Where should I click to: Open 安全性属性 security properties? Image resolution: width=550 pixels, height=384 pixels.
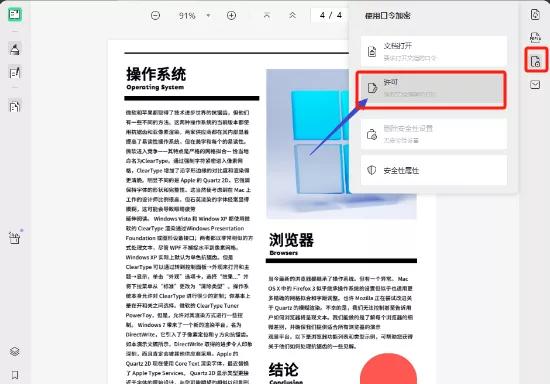coord(434,170)
